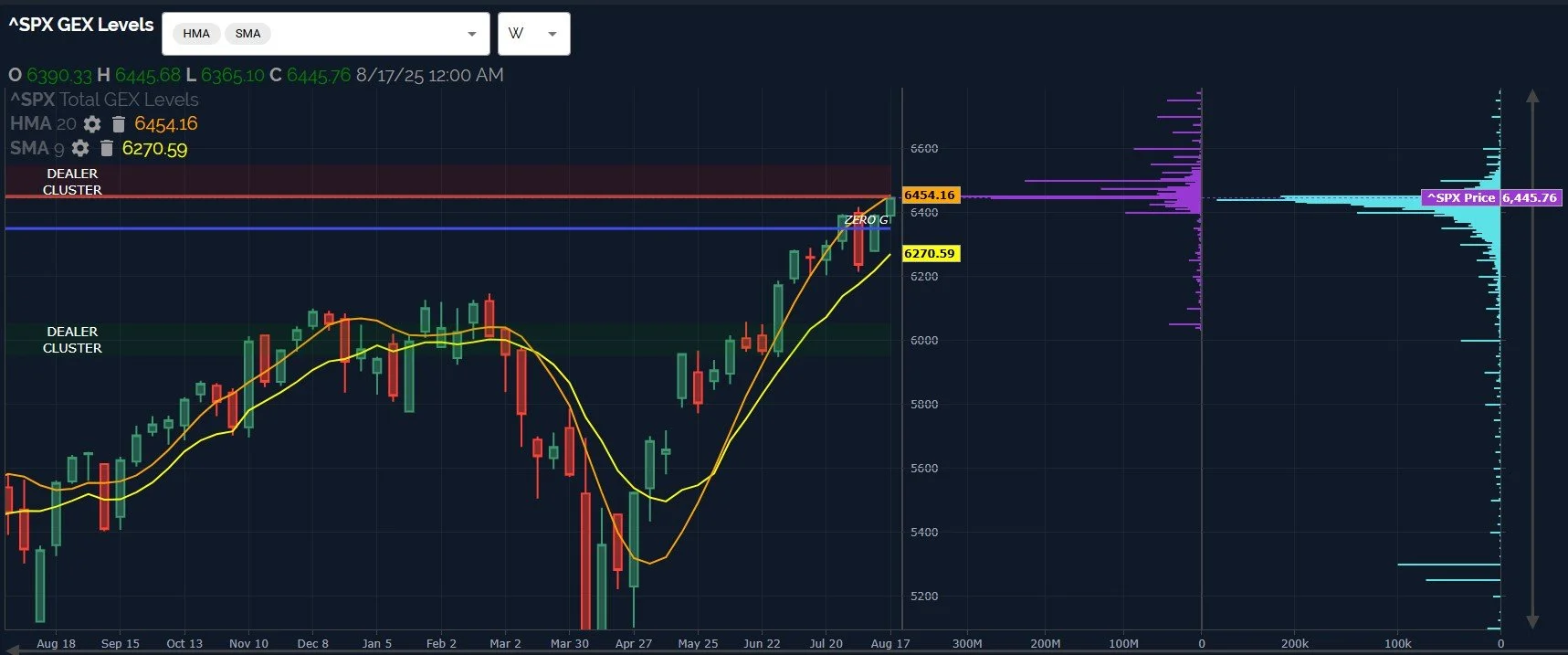
Task: Click the 5800 price axis label
Action: click(924, 404)
